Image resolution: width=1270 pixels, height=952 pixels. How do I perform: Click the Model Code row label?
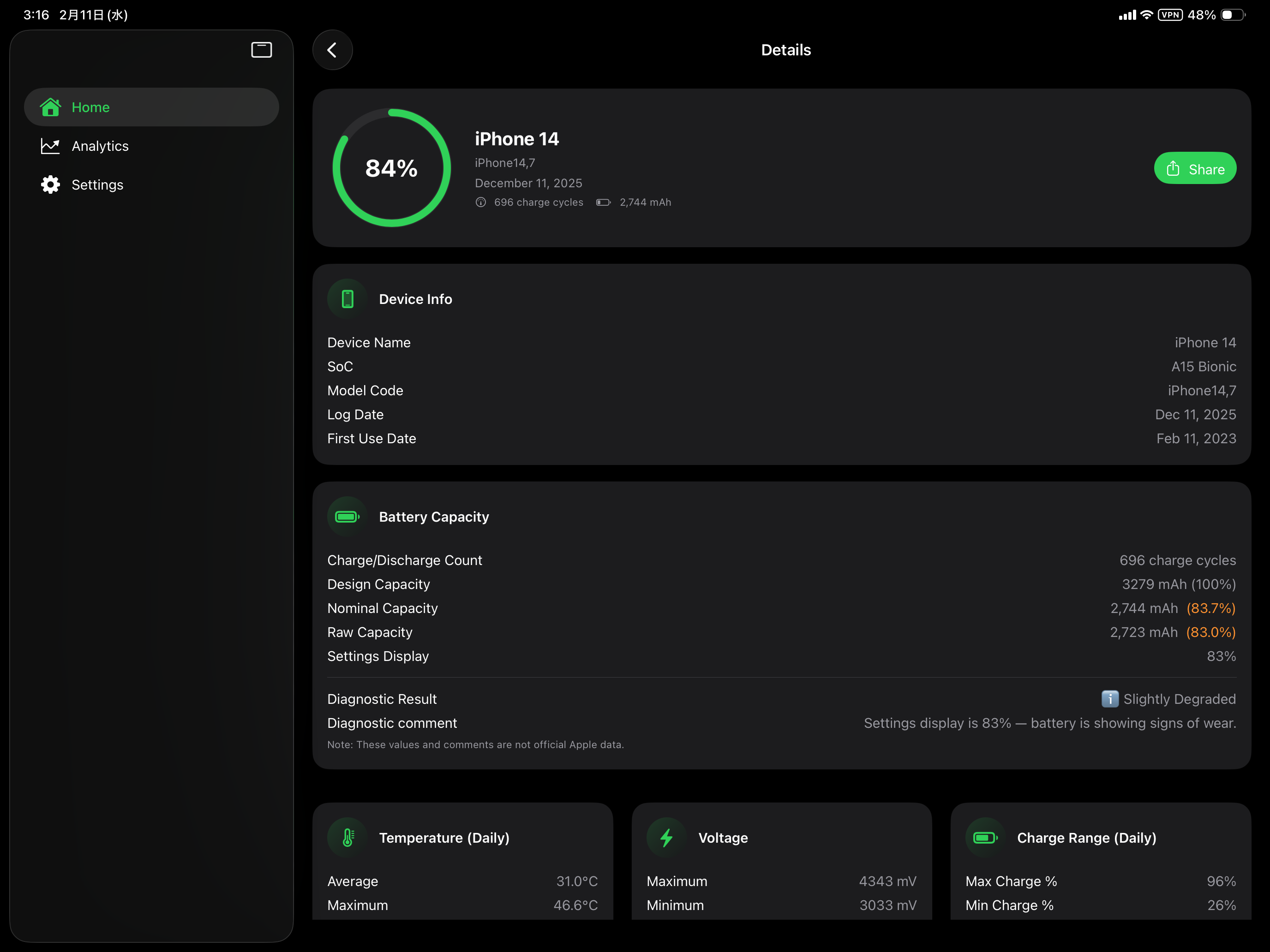click(x=365, y=391)
